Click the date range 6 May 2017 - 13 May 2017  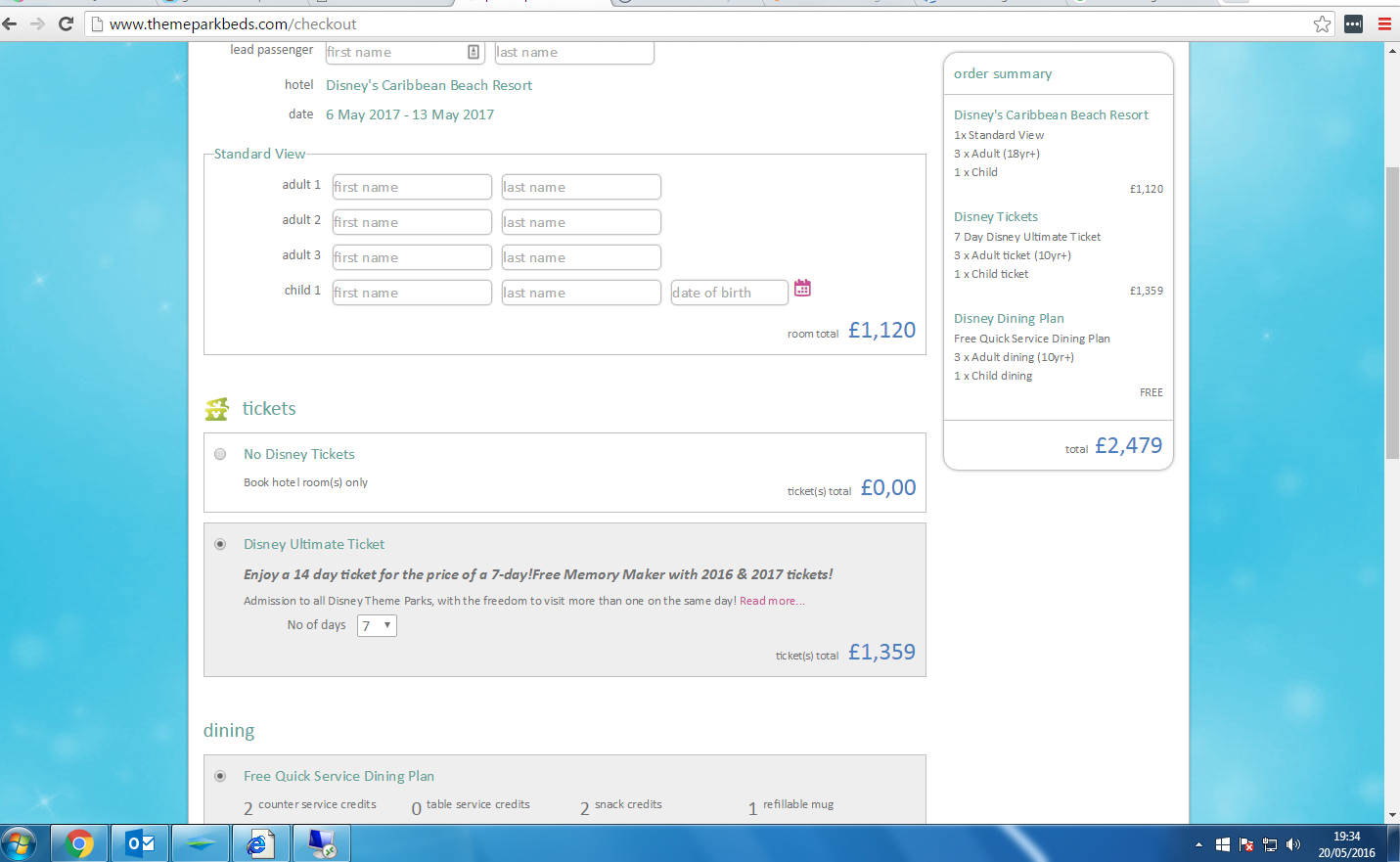410,114
